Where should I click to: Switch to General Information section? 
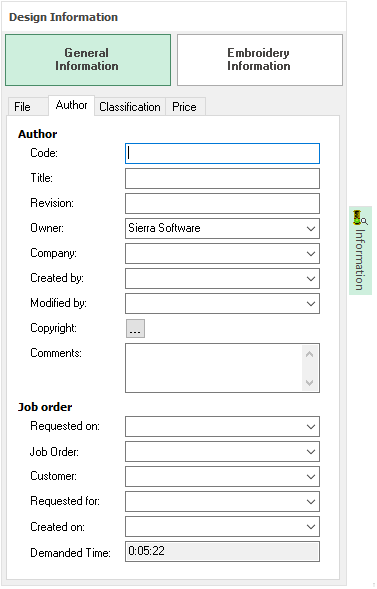pyautogui.click(x=88, y=60)
